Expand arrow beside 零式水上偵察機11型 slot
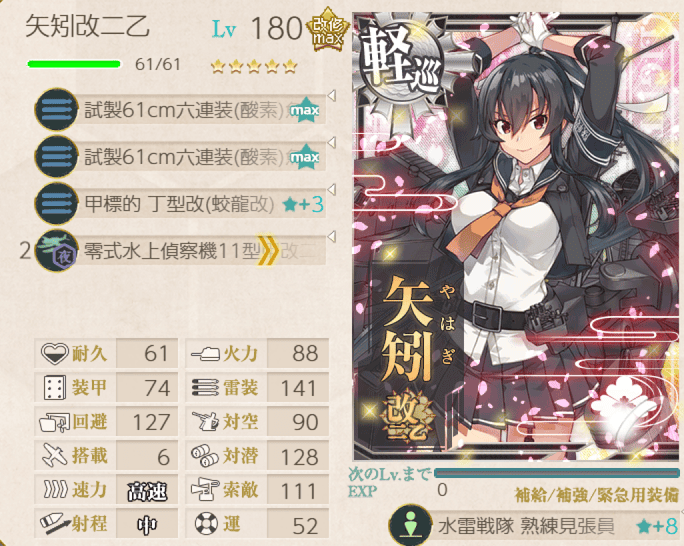 click(332, 237)
